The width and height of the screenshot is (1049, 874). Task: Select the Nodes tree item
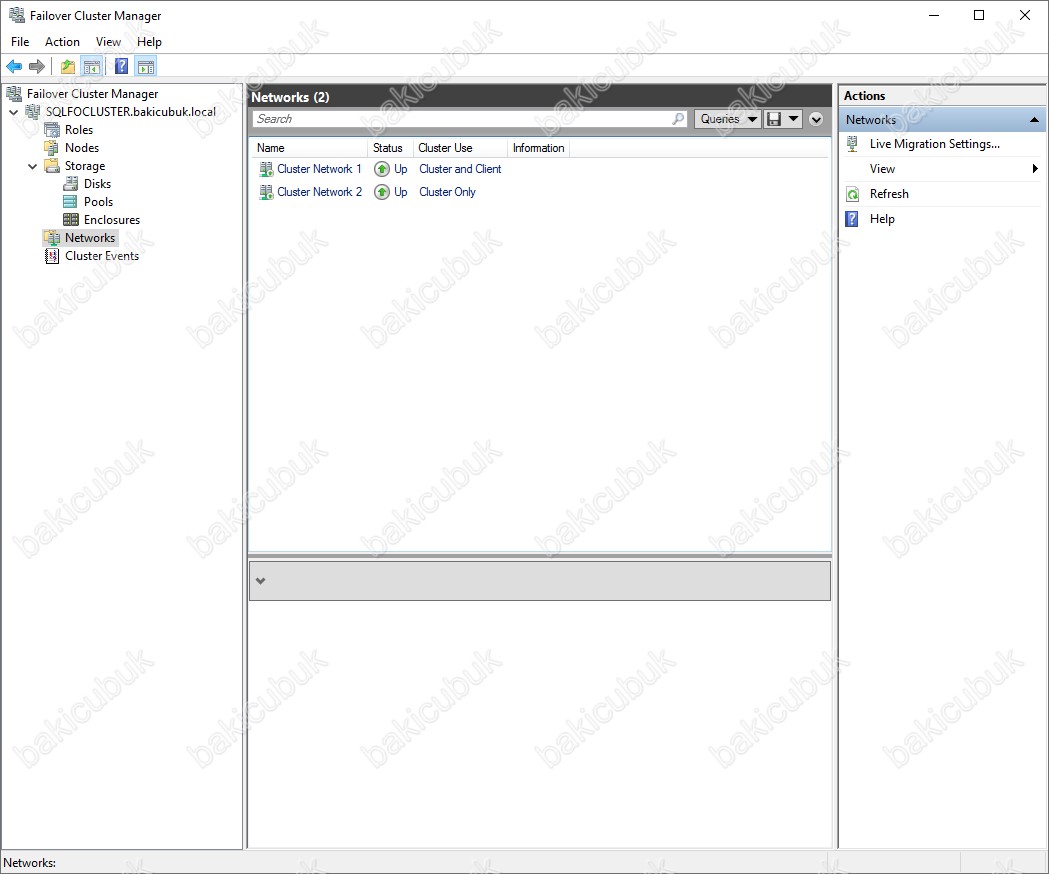coord(82,148)
